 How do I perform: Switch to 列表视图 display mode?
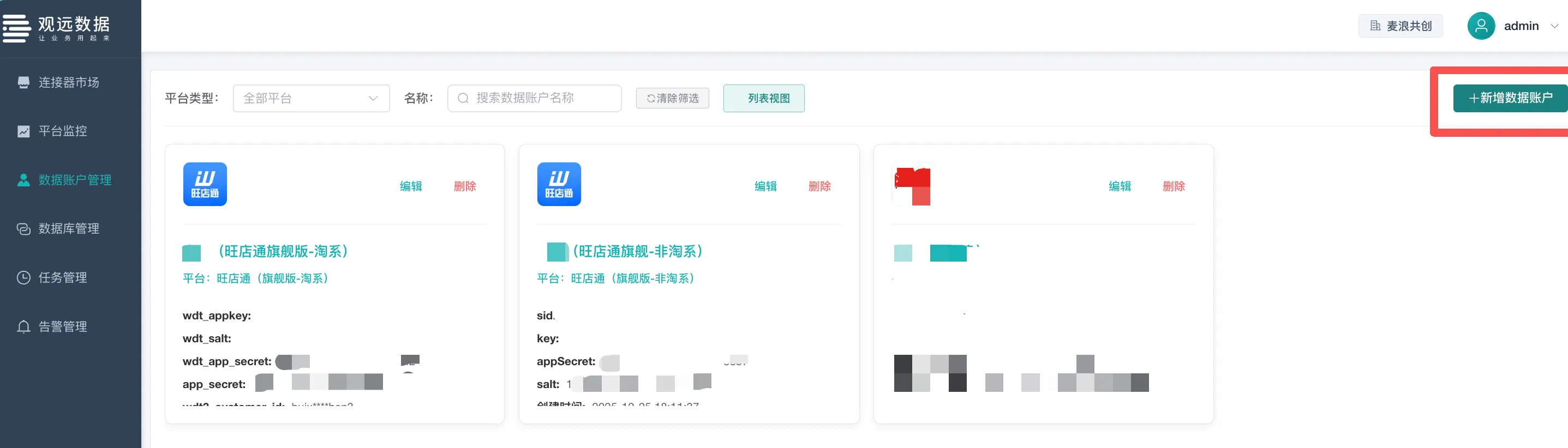tap(763, 99)
